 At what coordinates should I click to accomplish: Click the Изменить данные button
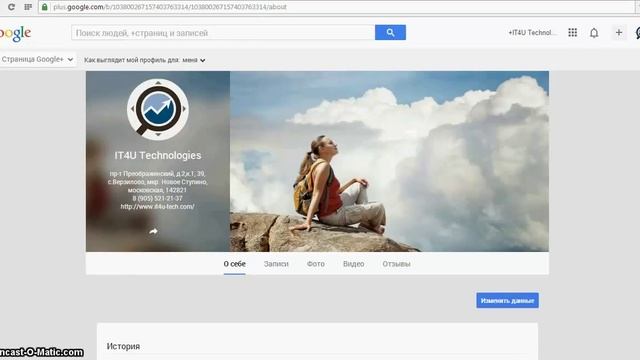coord(507,300)
